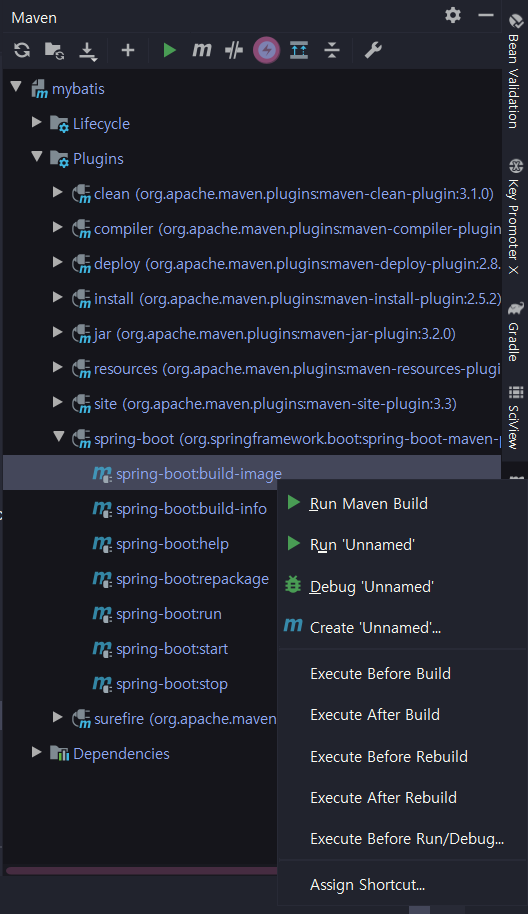
Task: Select the spring-boot:repackage goal
Action: tap(192, 579)
